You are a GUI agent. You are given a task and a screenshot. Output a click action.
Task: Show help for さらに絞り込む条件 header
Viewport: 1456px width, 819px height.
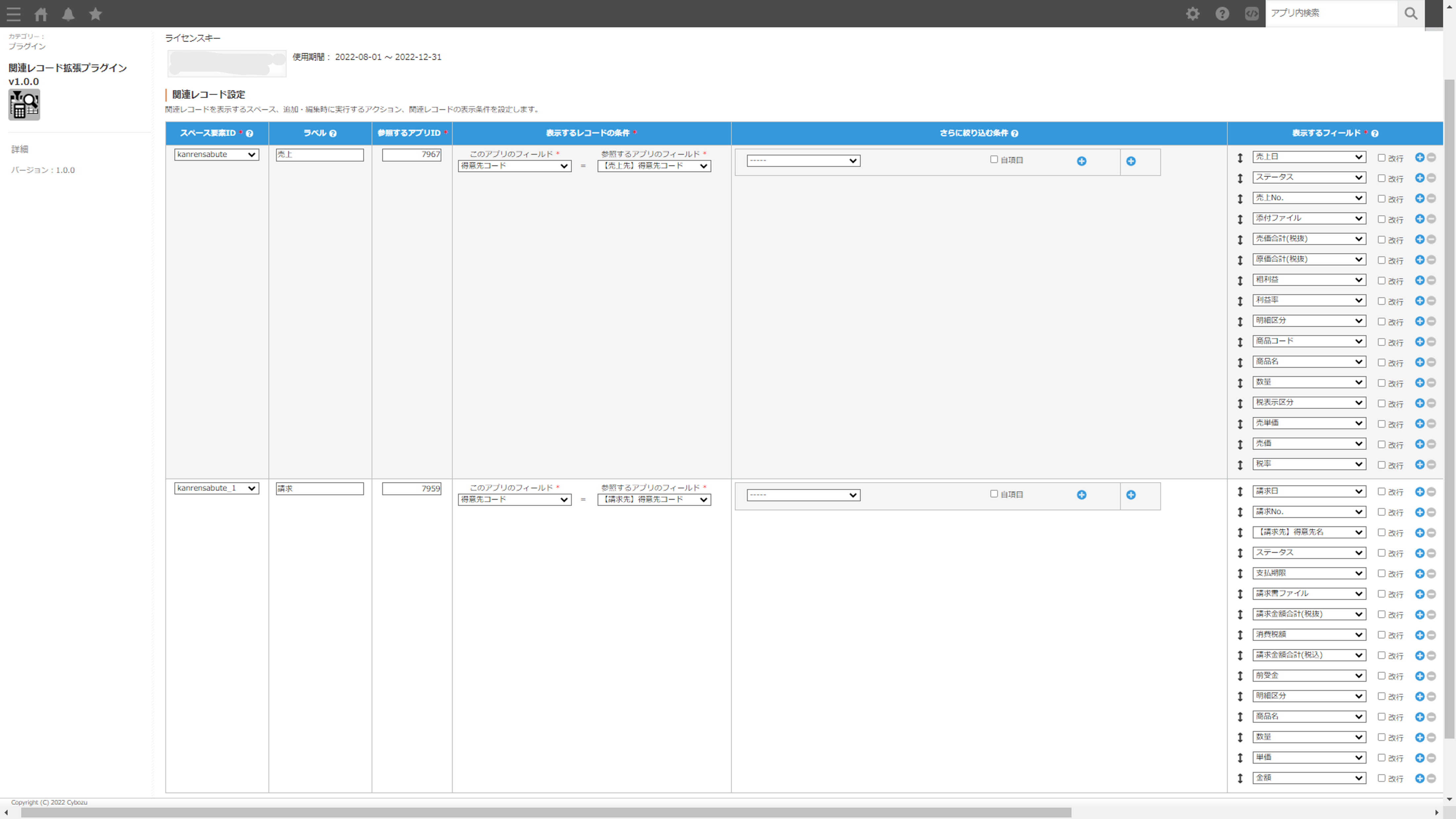(x=1015, y=133)
